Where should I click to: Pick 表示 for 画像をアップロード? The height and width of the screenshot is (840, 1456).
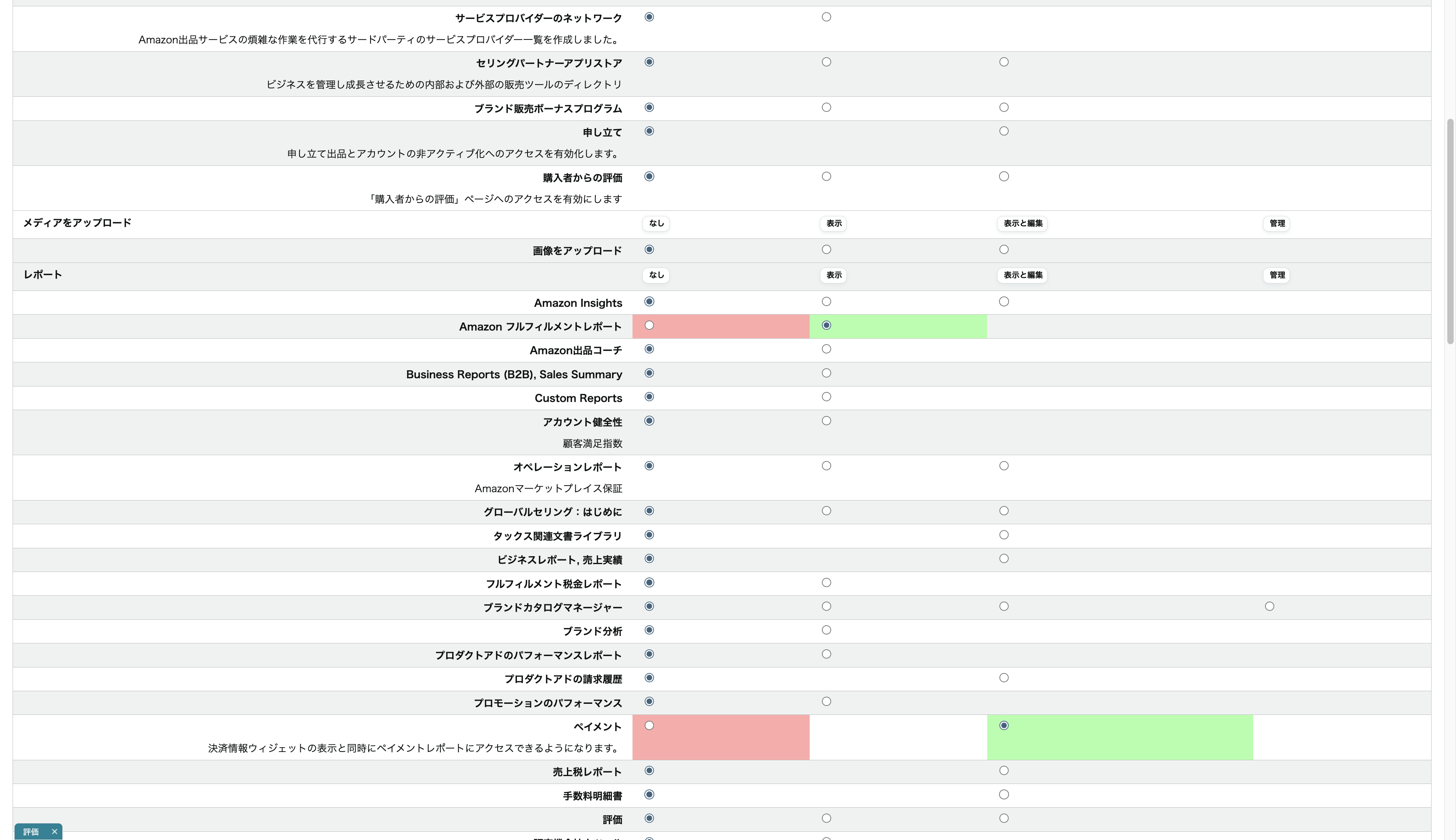(x=826, y=250)
